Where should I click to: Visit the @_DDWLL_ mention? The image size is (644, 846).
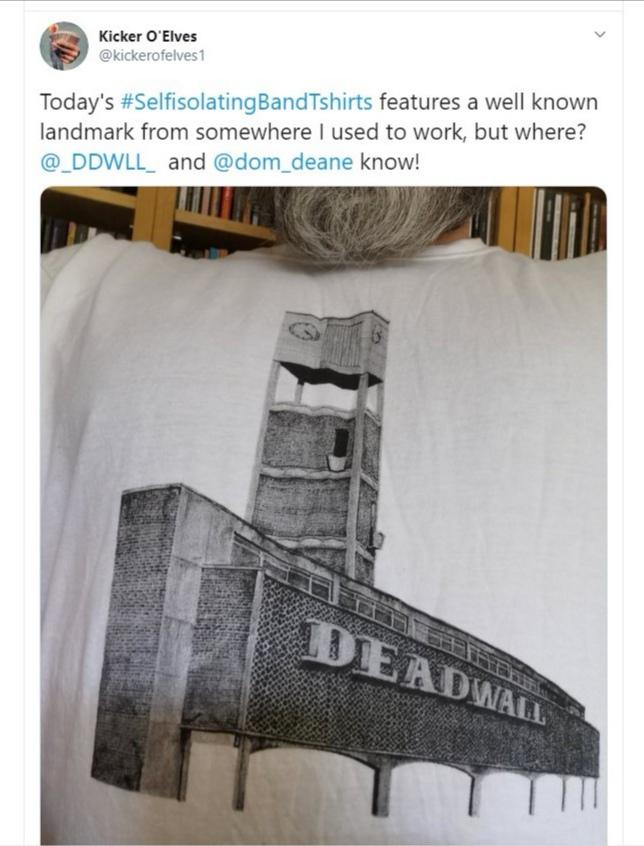pos(98,162)
